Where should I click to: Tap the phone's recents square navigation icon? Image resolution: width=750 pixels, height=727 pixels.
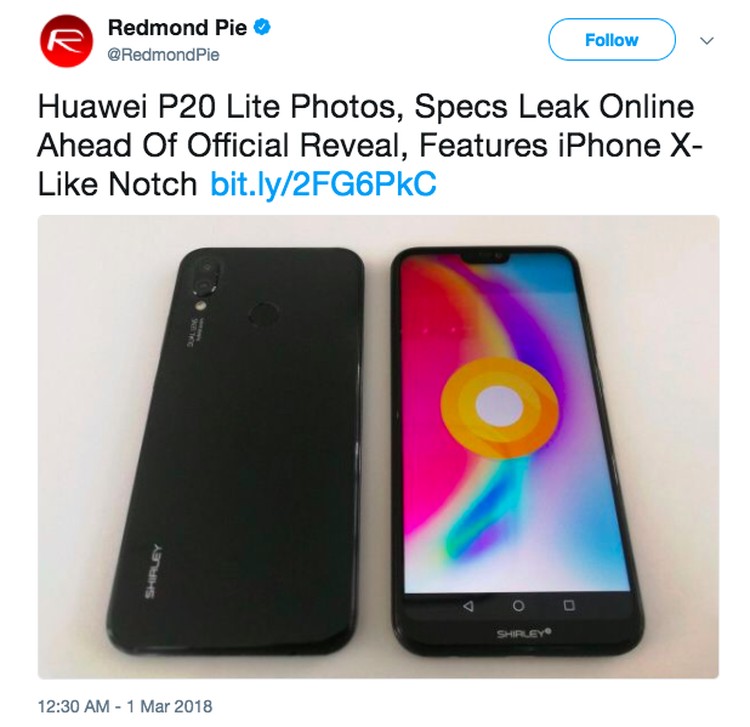point(569,606)
